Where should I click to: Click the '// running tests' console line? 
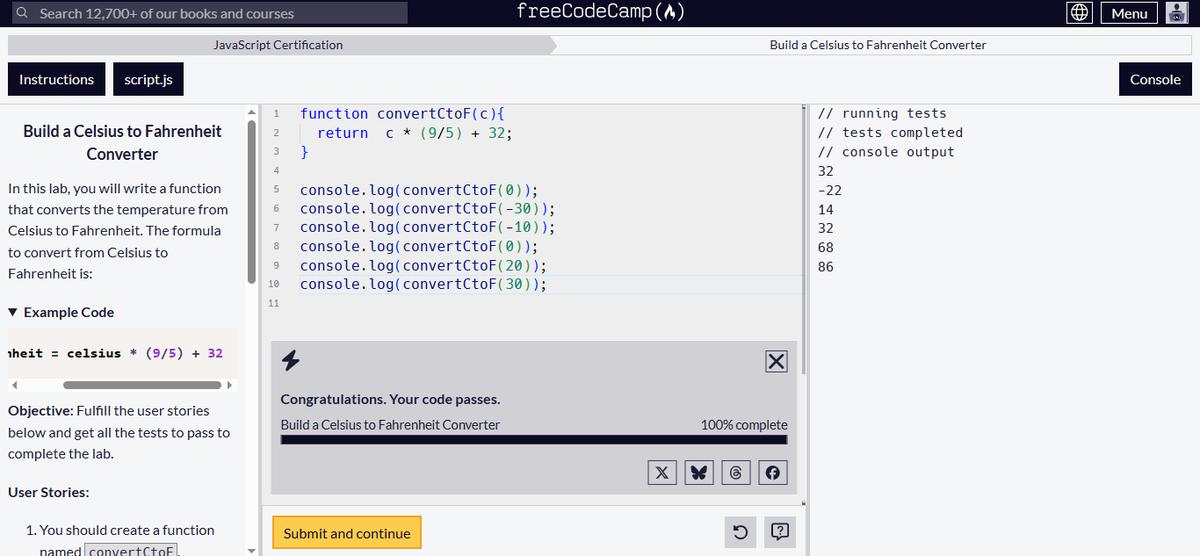pos(882,113)
